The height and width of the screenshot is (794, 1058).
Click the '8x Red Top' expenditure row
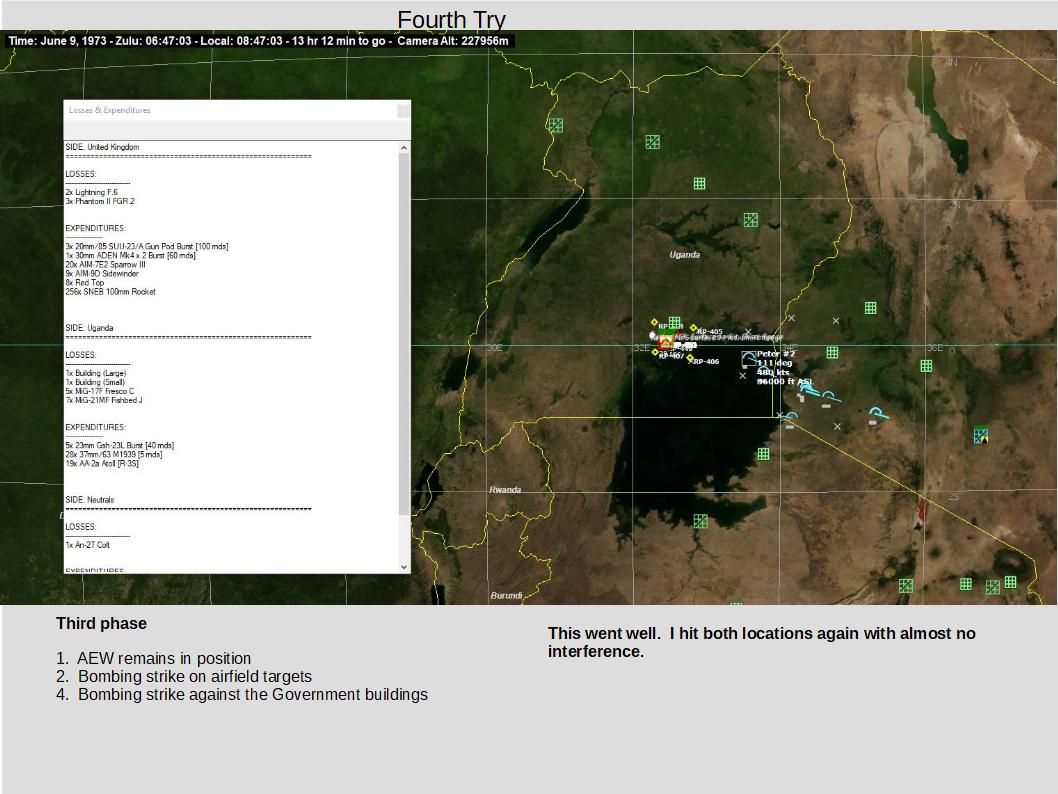coord(85,283)
